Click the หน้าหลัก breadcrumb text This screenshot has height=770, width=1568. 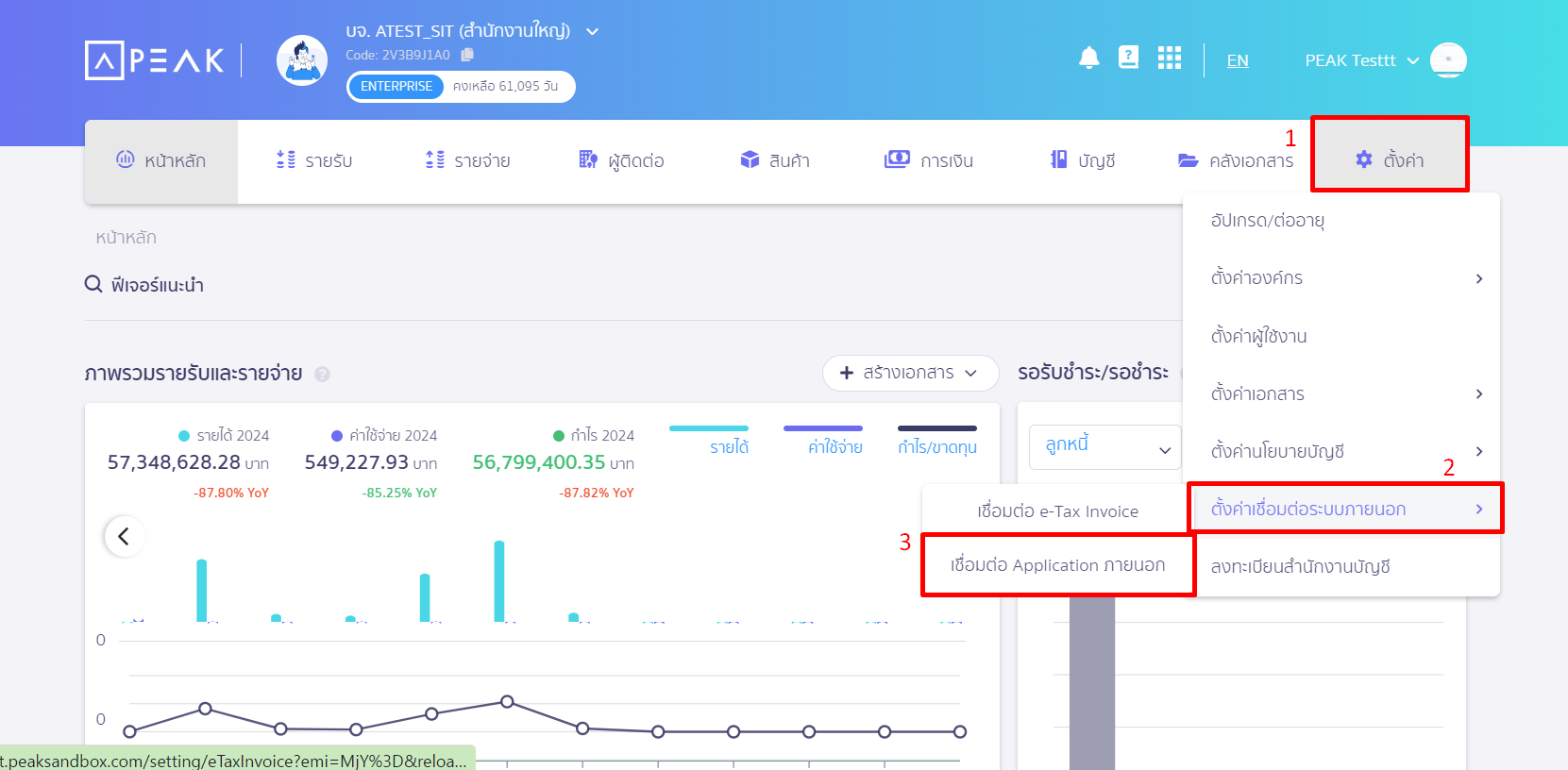tap(126, 238)
